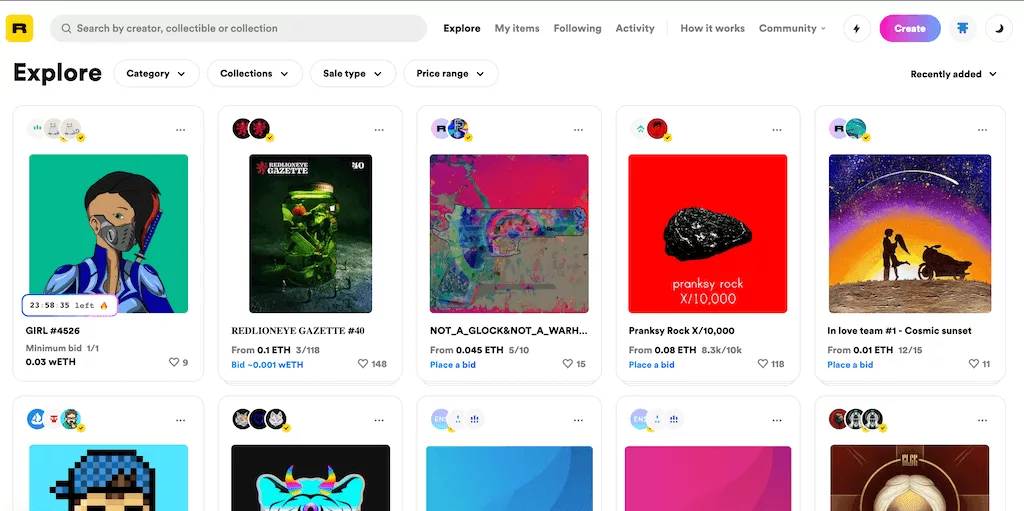The width and height of the screenshot is (1024, 511).
Task: Open the Following tab
Action: (577, 28)
